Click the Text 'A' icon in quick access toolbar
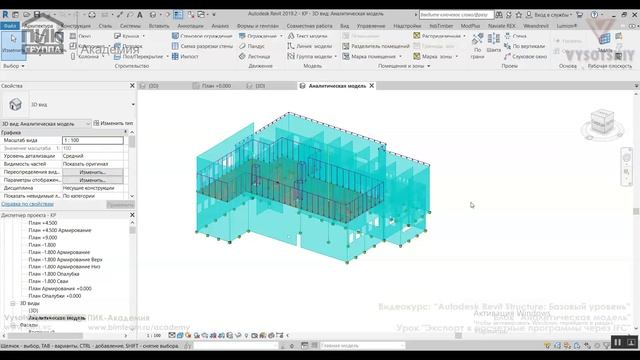This screenshot has width=640, height=360. [140, 15]
